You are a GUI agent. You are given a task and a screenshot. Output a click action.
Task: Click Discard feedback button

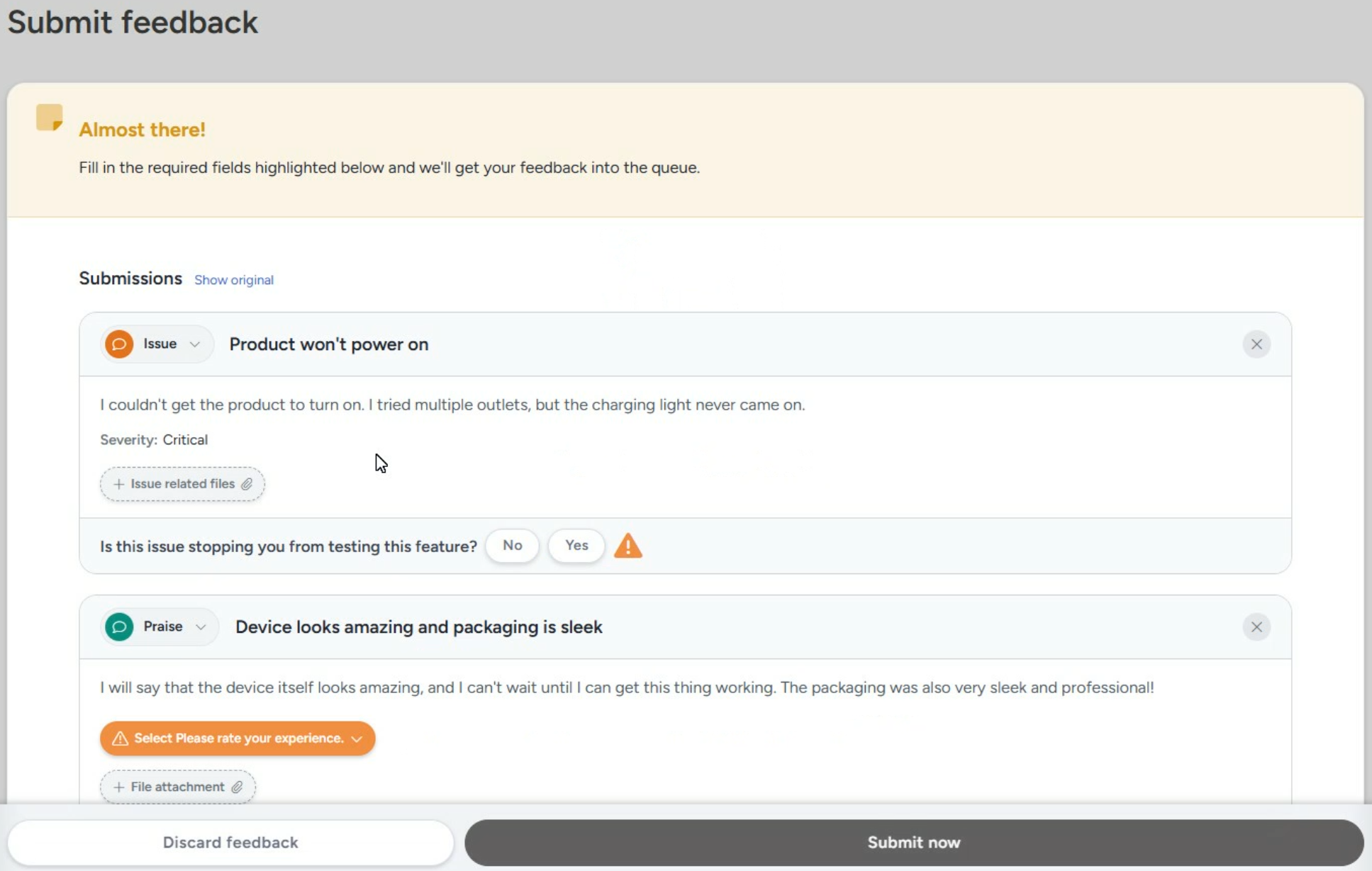click(x=230, y=842)
